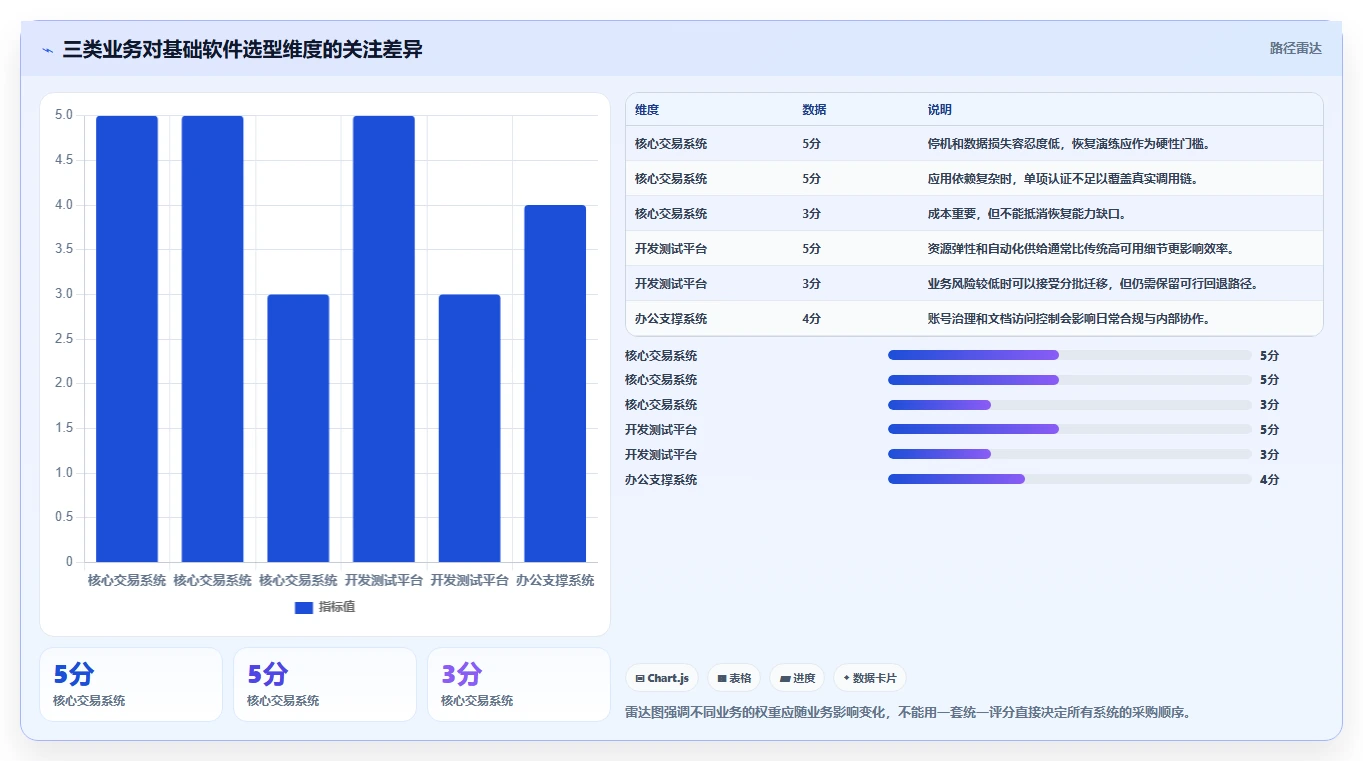The image size is (1363, 761).
Task: Click the 办公支撑系统 chart bar
Action: click(x=555, y=384)
